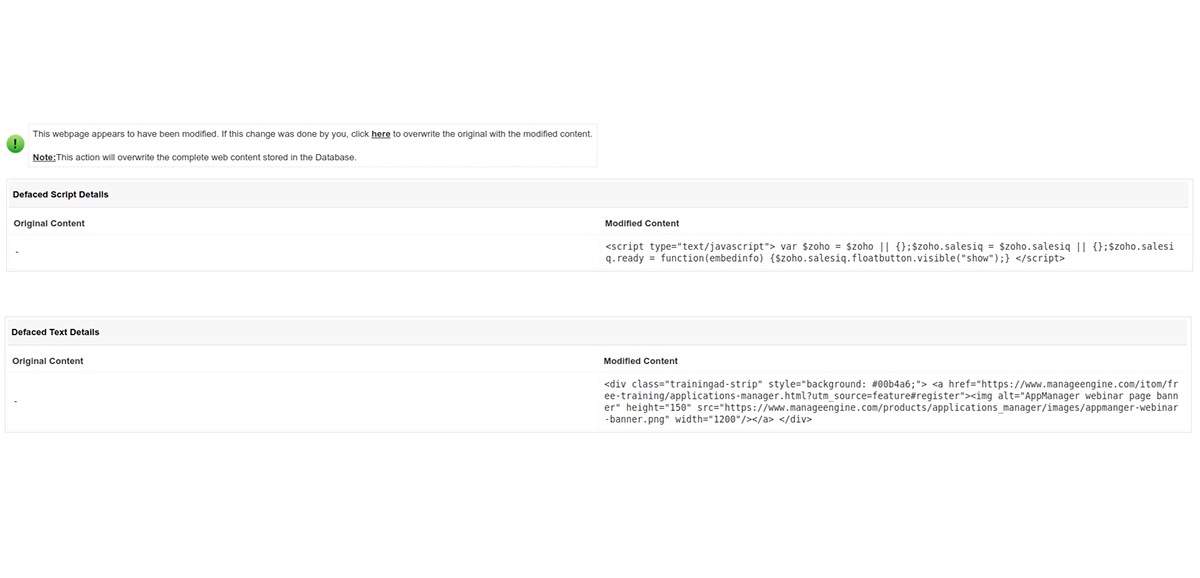Viewport: 1200px width, 578px height.
Task: Click the webpage modified warning message text
Action: [310, 133]
